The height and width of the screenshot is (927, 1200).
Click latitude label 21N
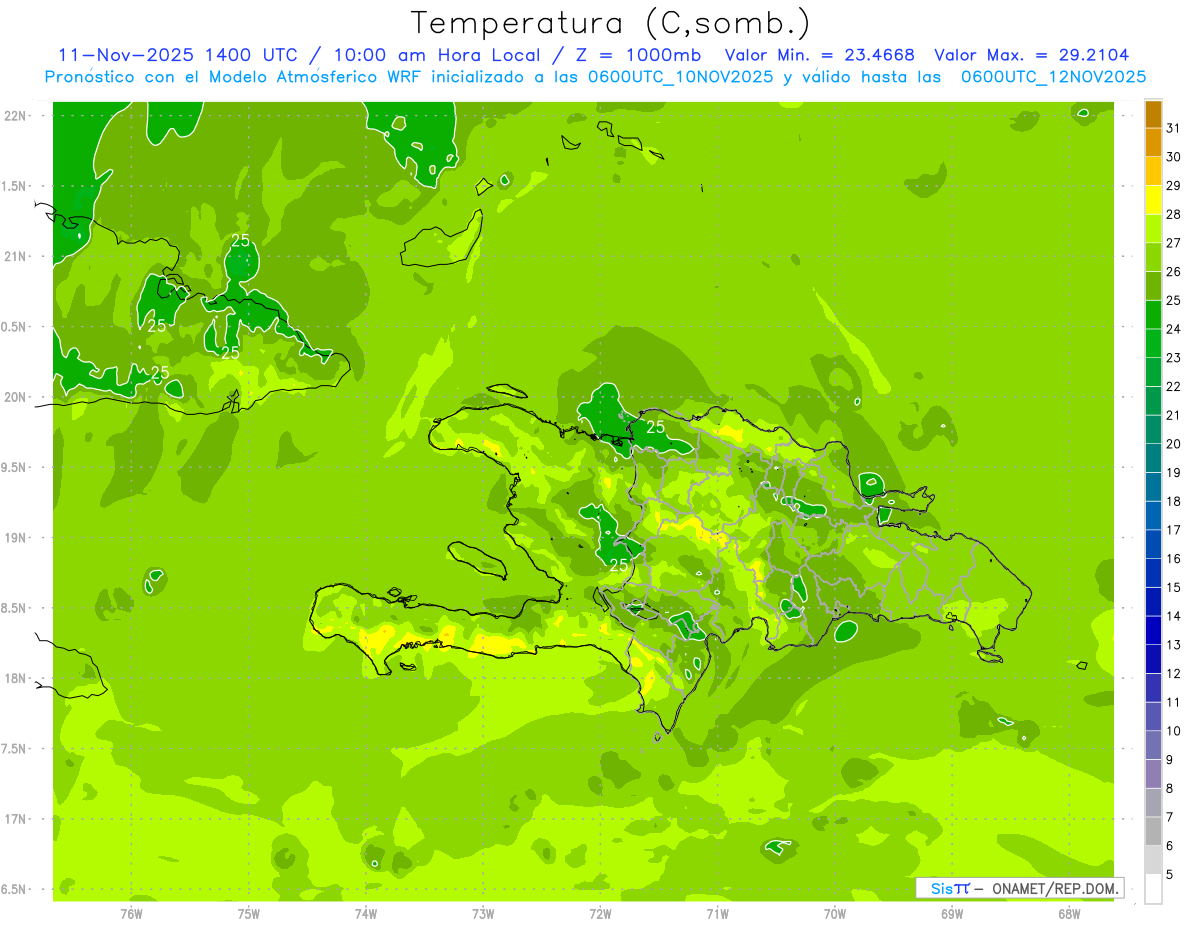15,257
